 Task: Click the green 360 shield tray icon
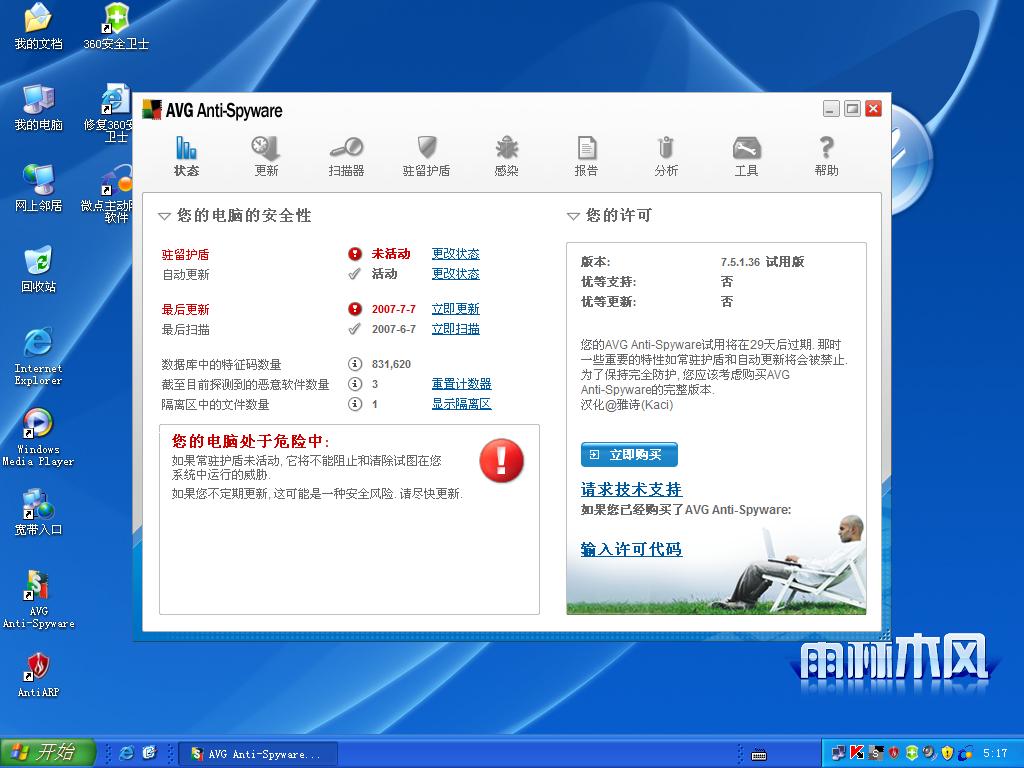pos(912,753)
